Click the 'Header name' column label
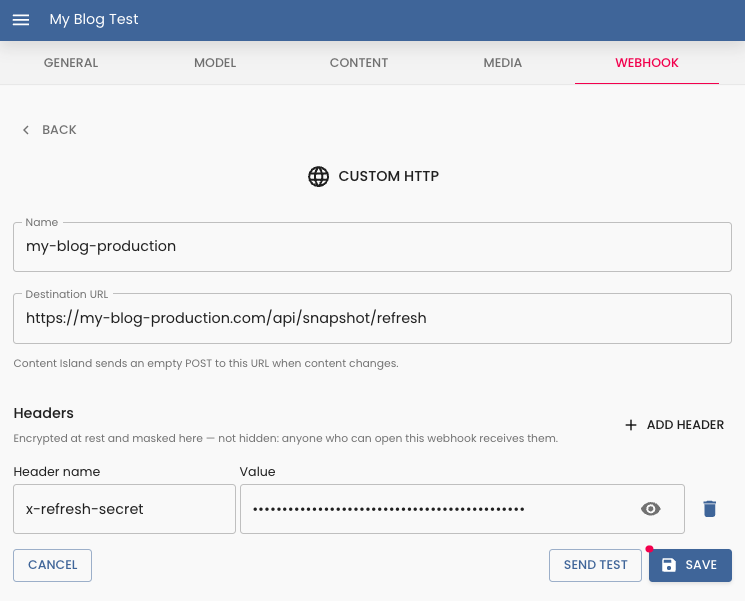This screenshot has width=745, height=601. (x=57, y=471)
